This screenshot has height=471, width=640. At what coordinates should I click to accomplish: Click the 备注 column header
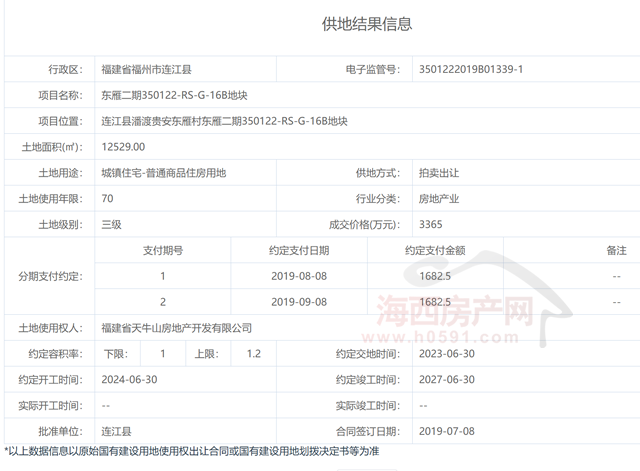(x=616, y=250)
